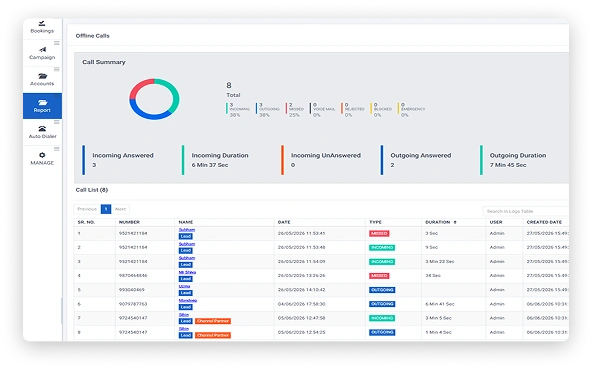Select page 1 in pagination

pyautogui.click(x=106, y=209)
